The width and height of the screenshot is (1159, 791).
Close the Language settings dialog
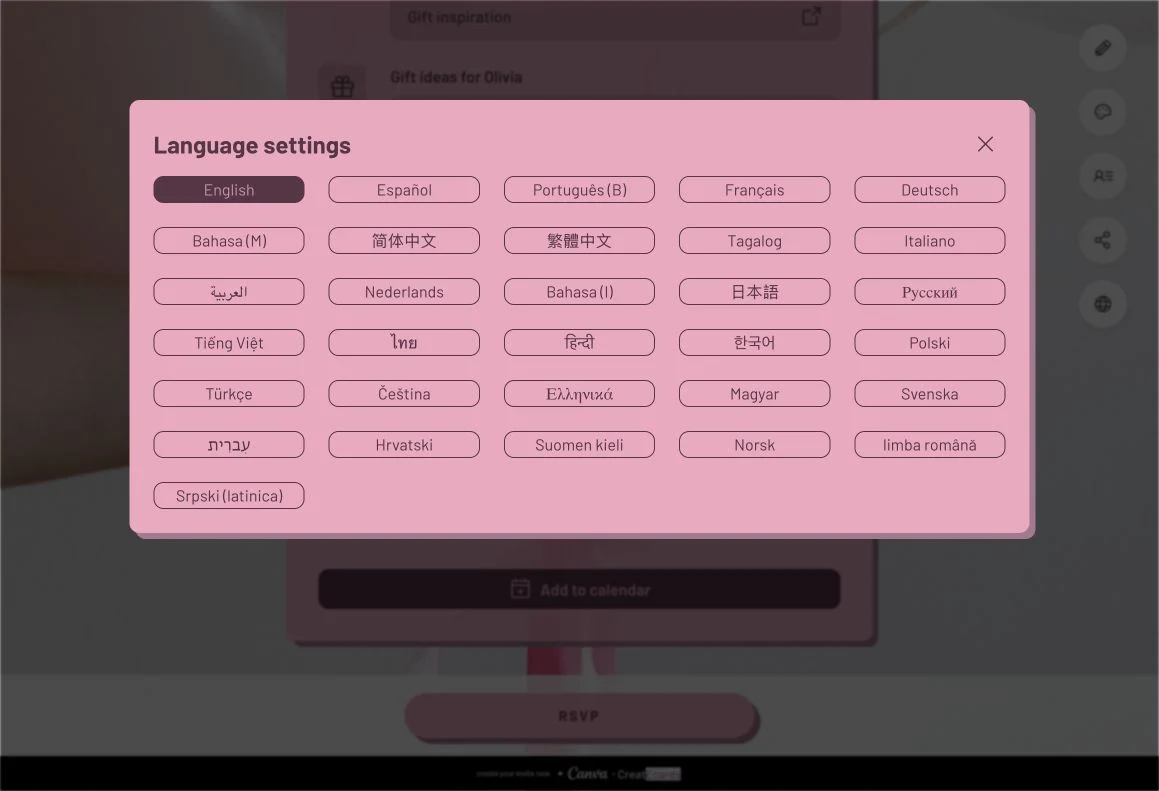(x=985, y=144)
